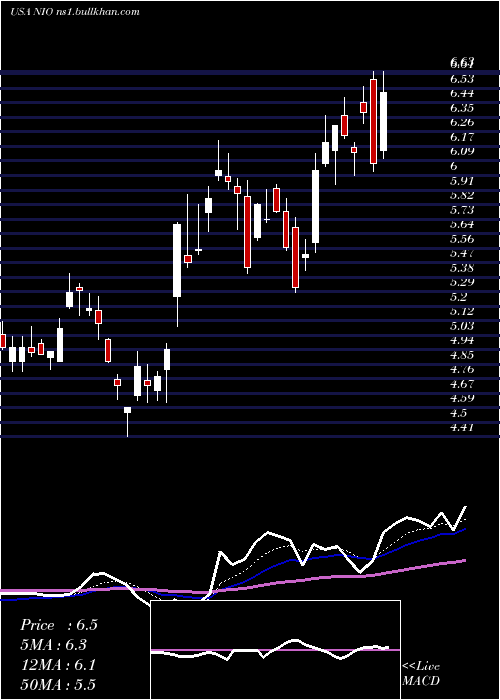Click the 6.35 price axis label
Screen dimensions: 500x700
(462, 108)
